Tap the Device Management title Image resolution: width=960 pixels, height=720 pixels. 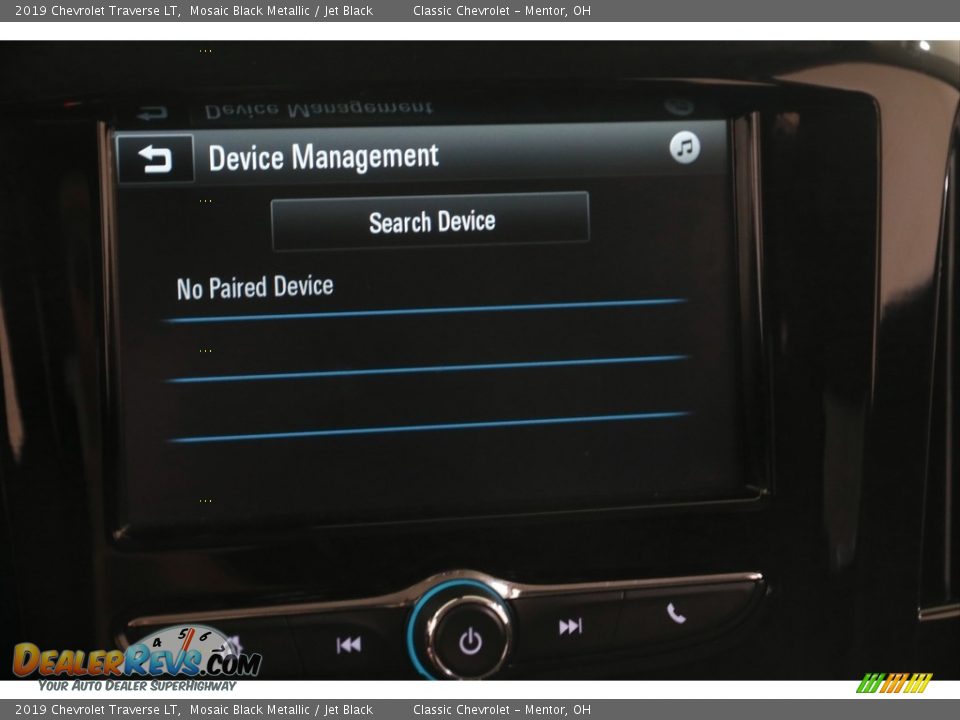click(x=323, y=157)
